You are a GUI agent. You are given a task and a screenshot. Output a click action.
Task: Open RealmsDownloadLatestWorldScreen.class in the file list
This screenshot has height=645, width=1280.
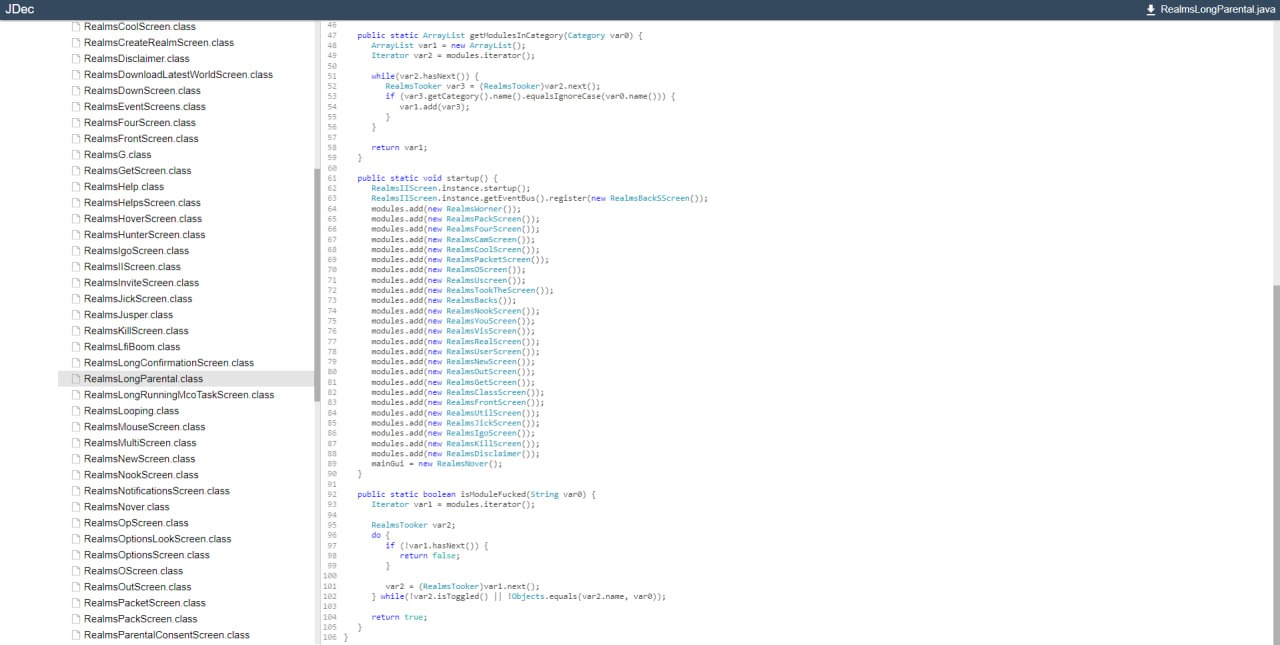point(178,75)
